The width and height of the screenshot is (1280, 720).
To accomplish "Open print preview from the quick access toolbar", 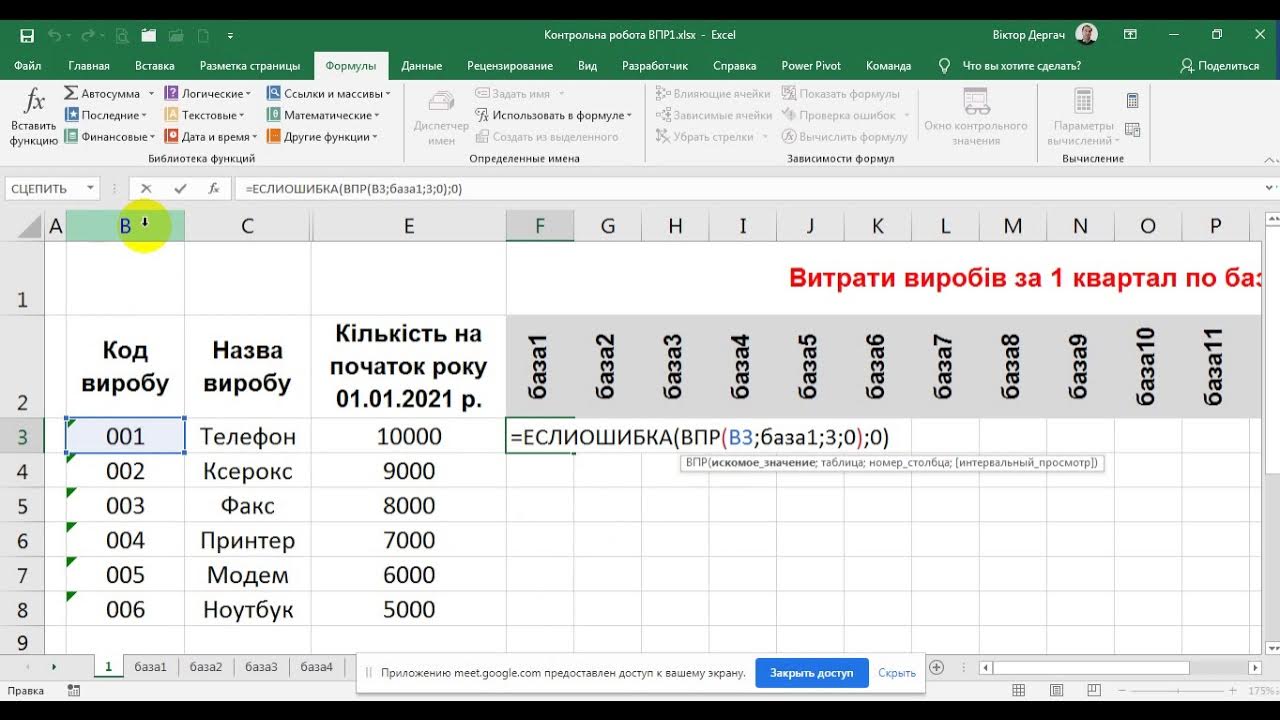I will 122,35.
